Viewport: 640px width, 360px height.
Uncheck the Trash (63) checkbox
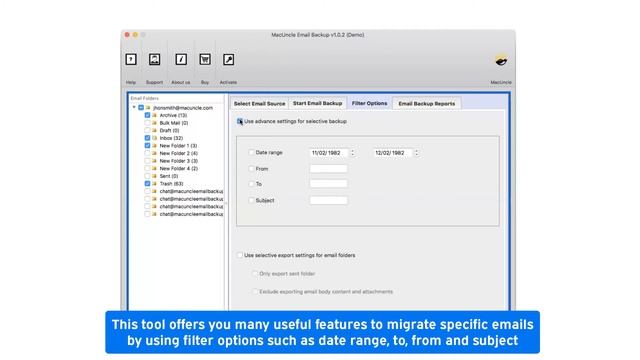[x=147, y=184]
